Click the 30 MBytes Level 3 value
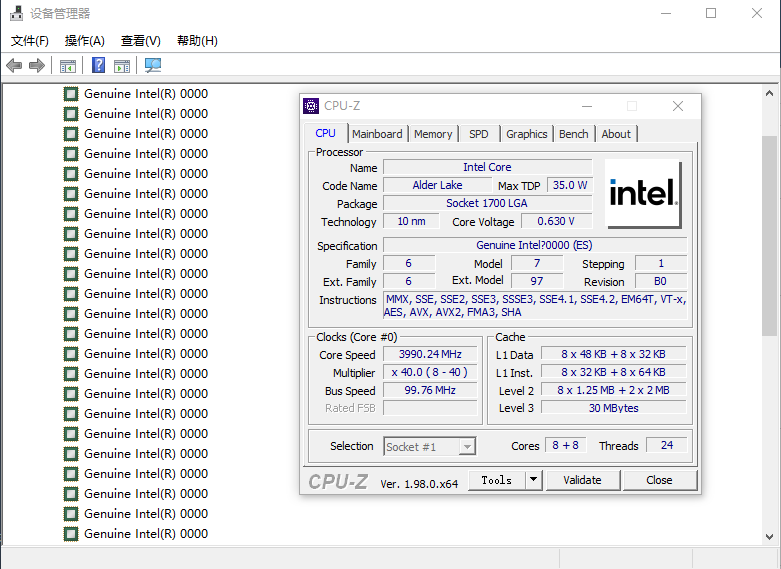 614,408
